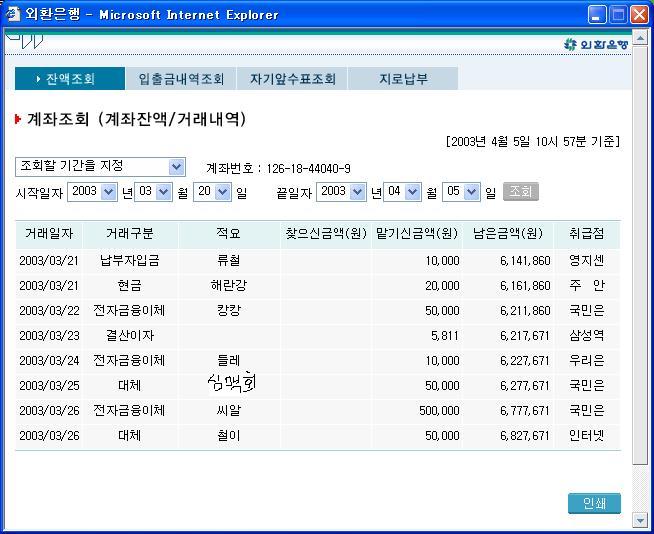
Task: Click the logo graphic at top left
Action: [x=25, y=41]
